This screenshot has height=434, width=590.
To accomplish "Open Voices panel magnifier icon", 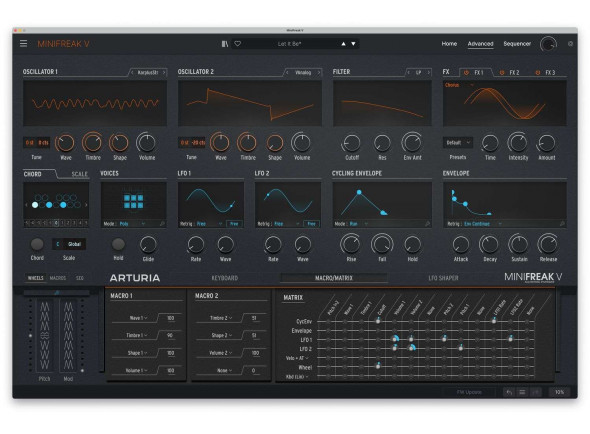I will [x=162, y=224].
